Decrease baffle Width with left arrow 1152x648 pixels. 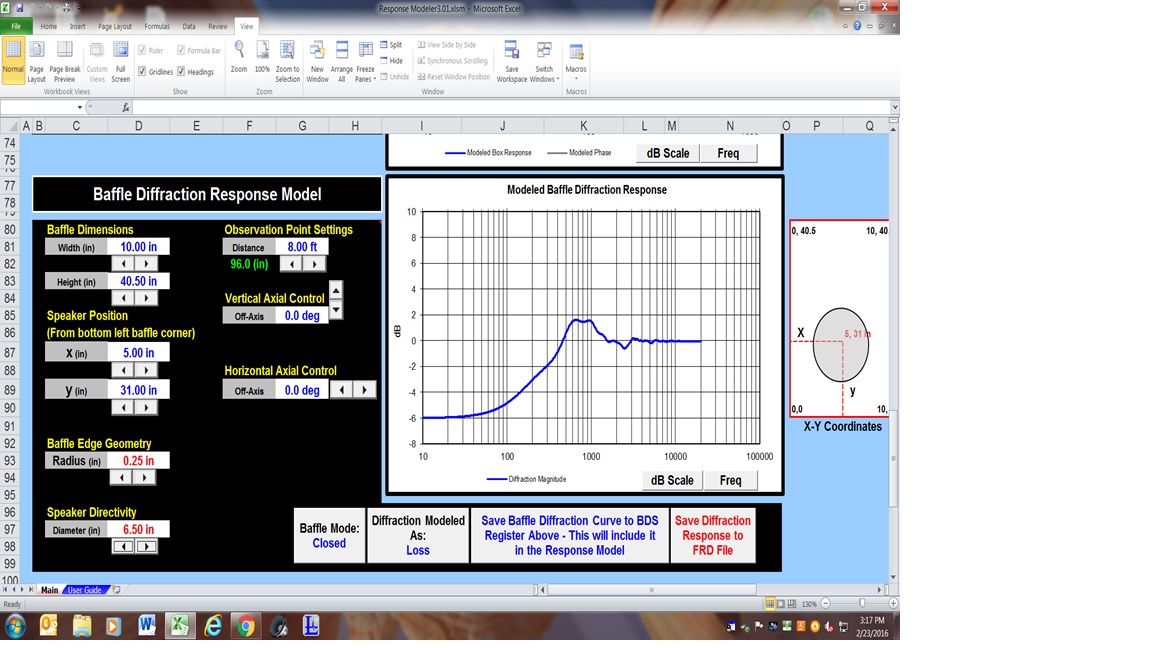tap(123, 264)
